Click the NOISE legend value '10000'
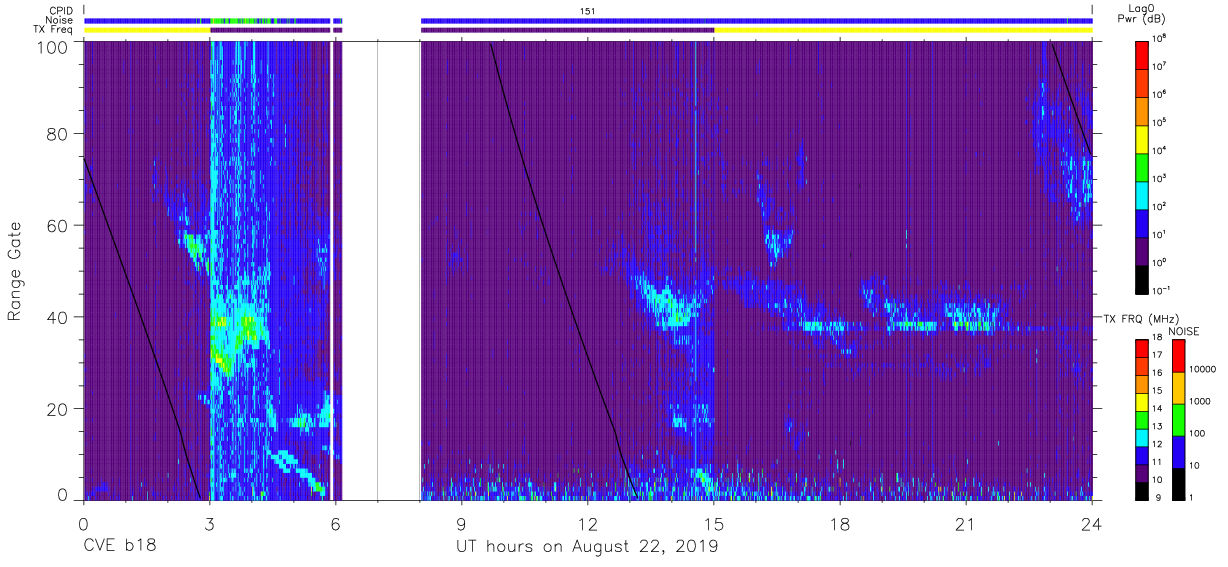This screenshot has height=567, width=1228. click(x=1203, y=370)
